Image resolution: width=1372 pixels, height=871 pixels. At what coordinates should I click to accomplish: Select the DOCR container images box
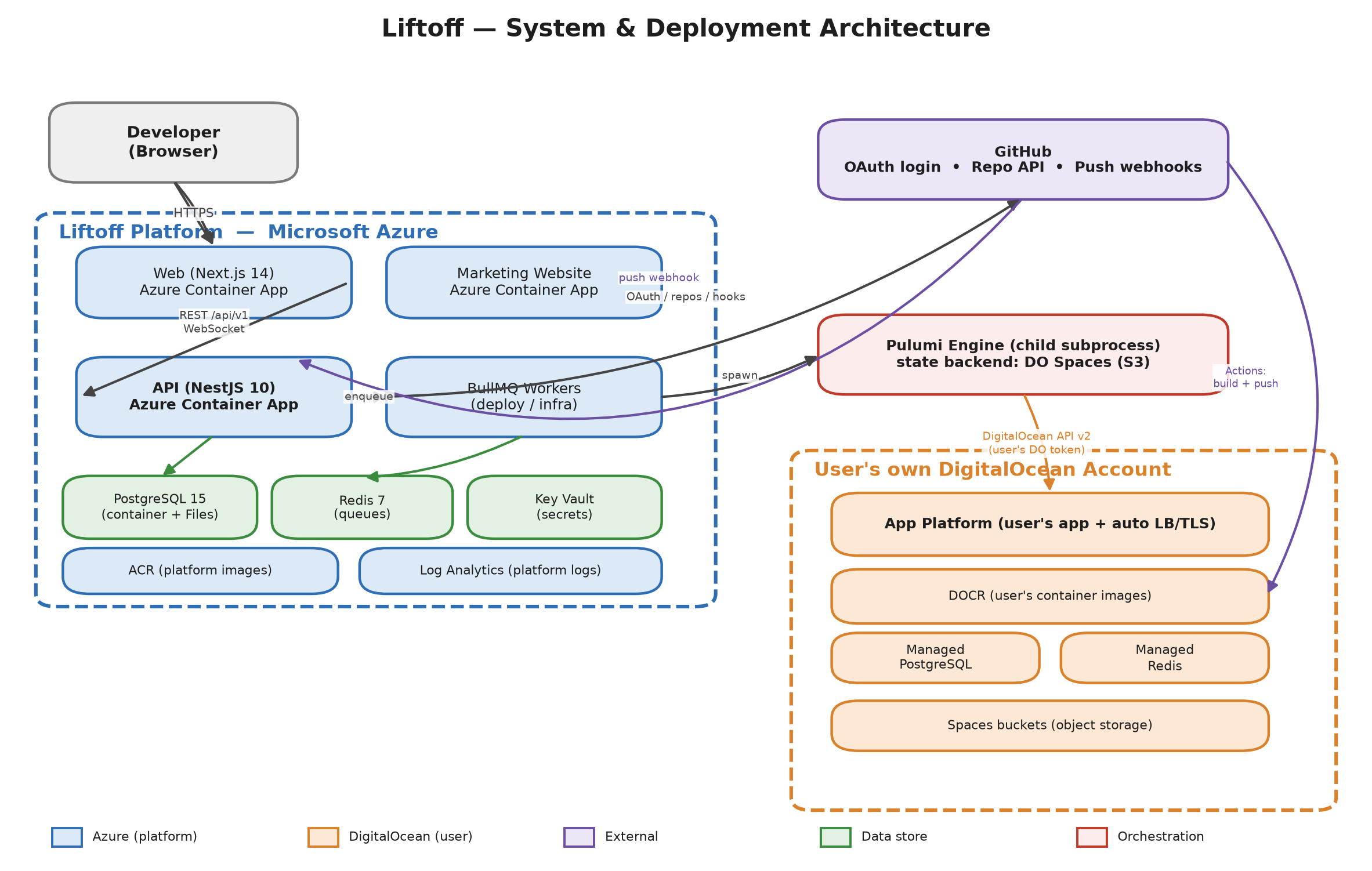[1050, 596]
